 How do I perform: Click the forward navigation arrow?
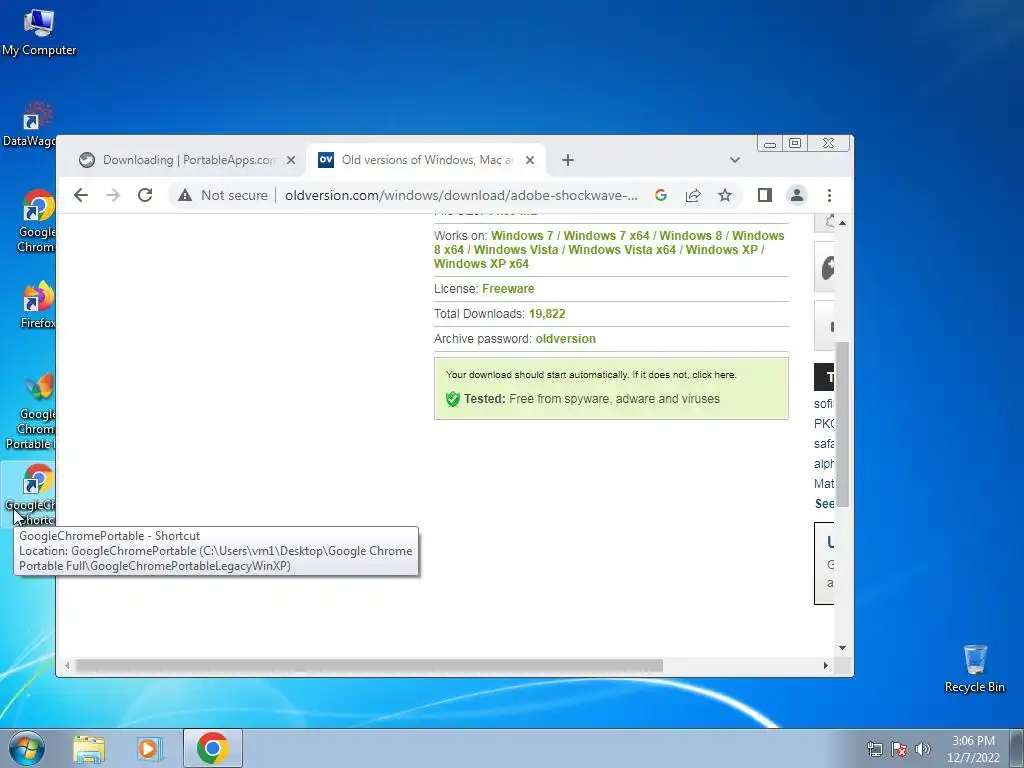[113, 195]
